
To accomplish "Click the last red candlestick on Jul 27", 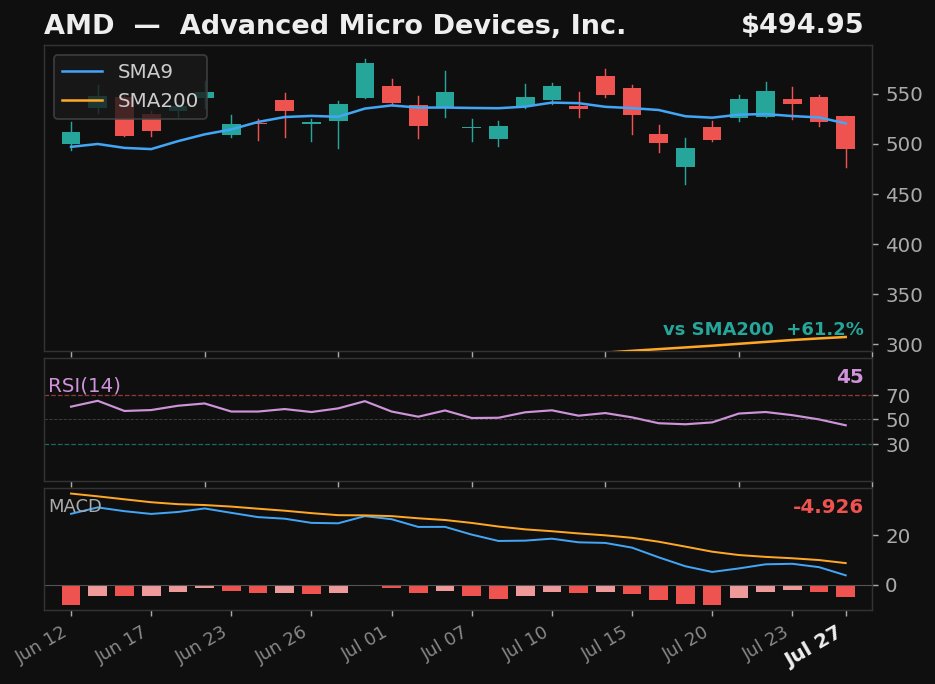I will point(846,132).
